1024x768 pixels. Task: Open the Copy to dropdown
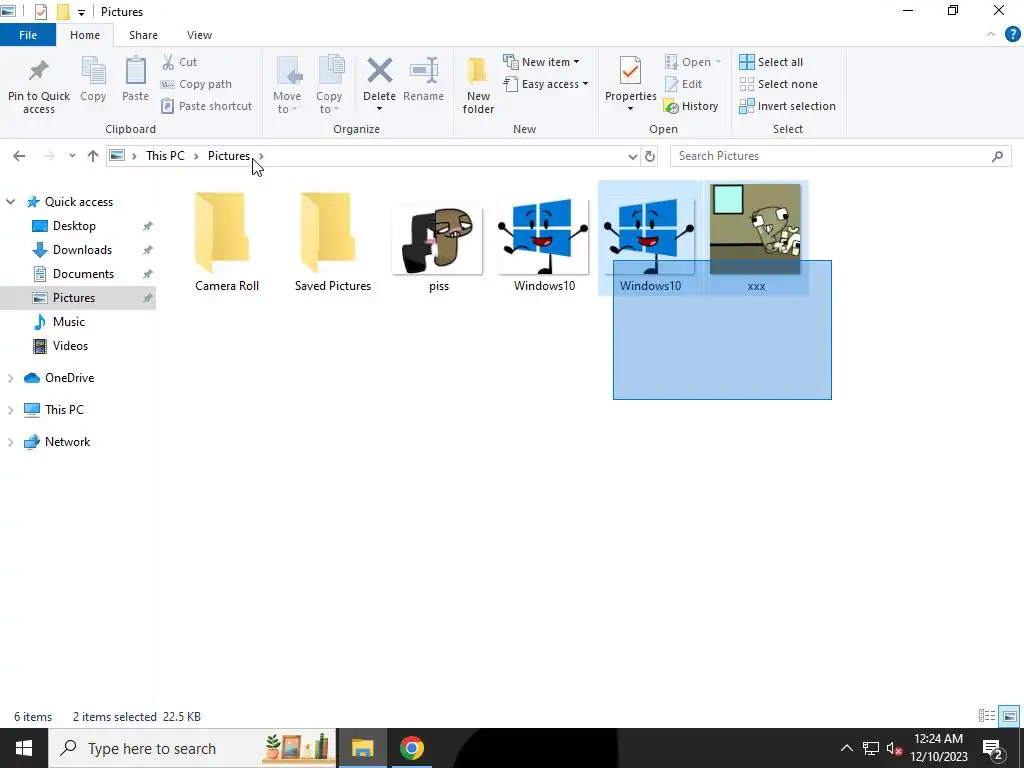pyautogui.click(x=329, y=86)
